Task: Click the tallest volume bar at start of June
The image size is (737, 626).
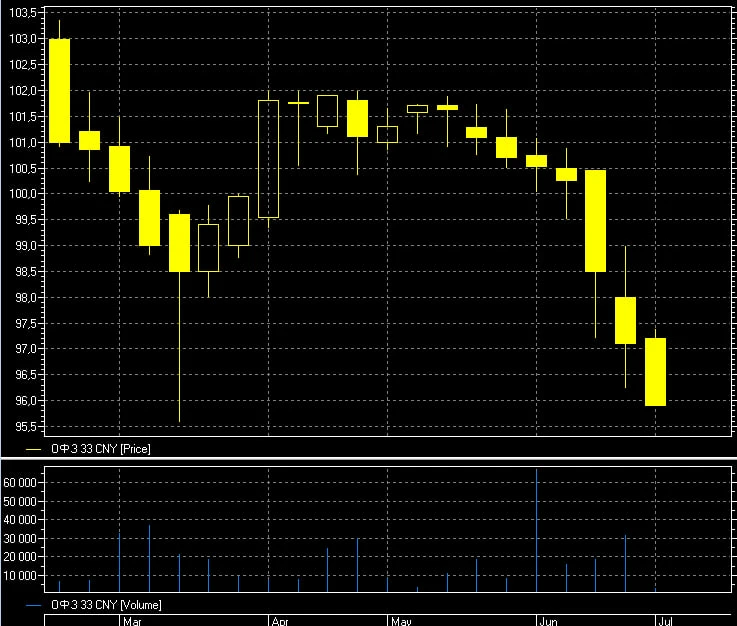Action: click(536, 530)
